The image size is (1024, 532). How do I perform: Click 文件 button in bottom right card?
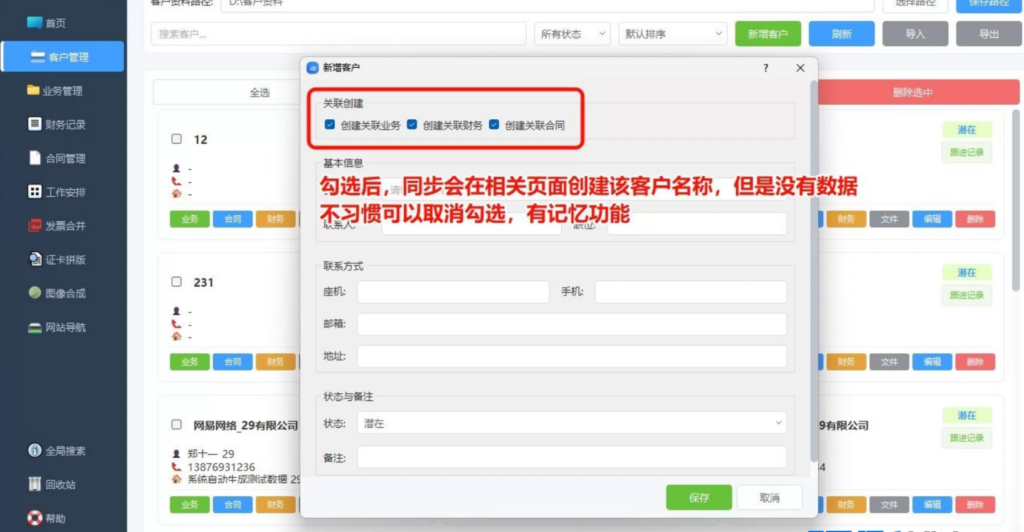pos(889,505)
